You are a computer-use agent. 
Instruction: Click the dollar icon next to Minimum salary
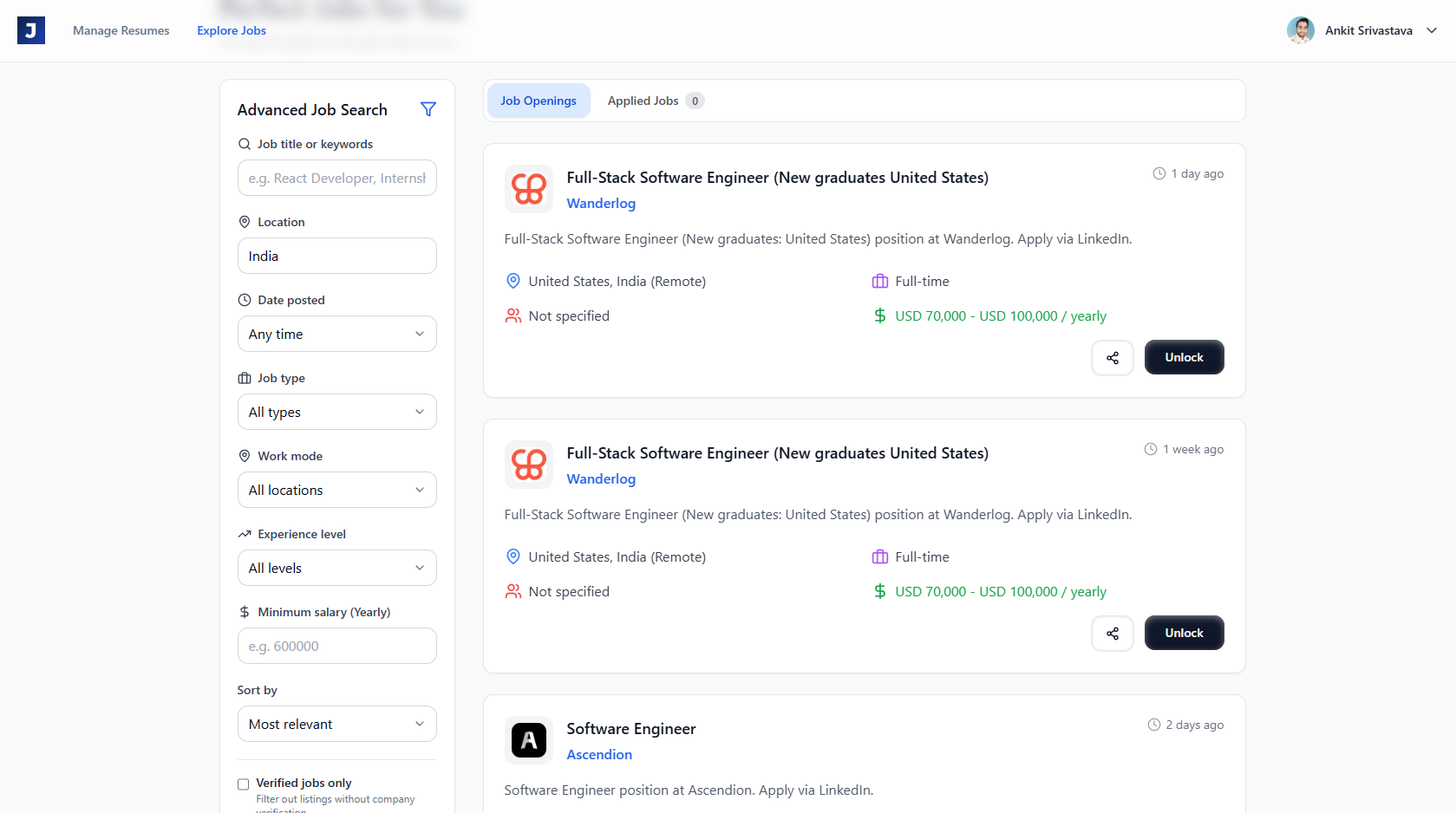coord(244,611)
